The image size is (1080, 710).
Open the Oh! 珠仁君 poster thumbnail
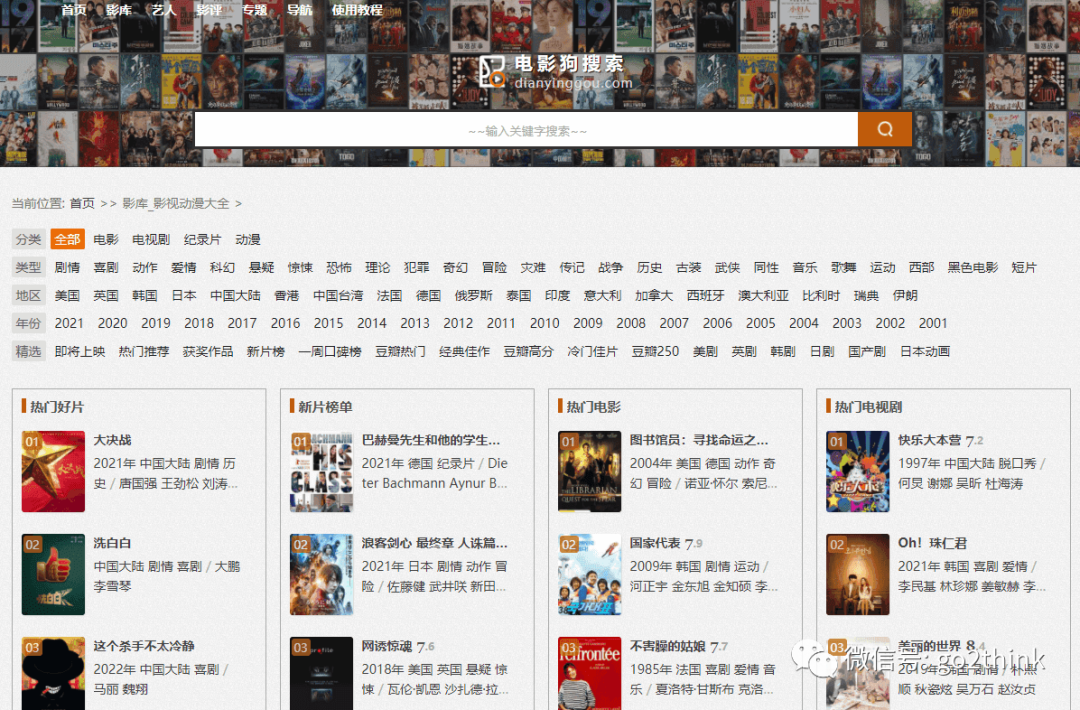point(858,574)
